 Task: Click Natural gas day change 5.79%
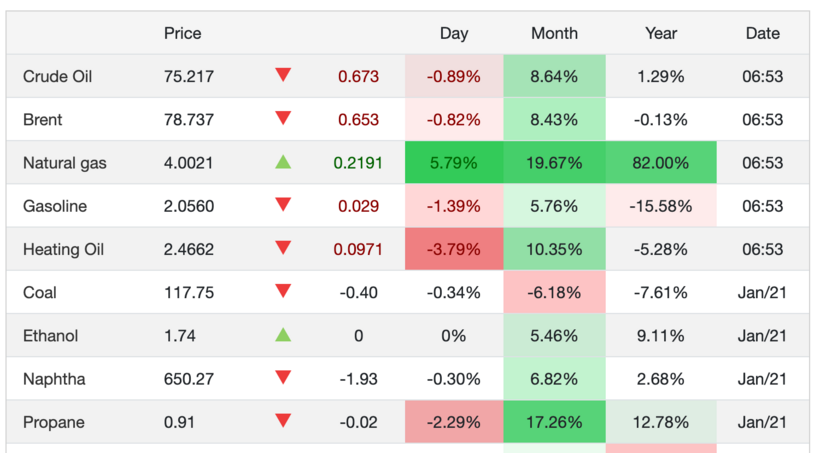[453, 163]
